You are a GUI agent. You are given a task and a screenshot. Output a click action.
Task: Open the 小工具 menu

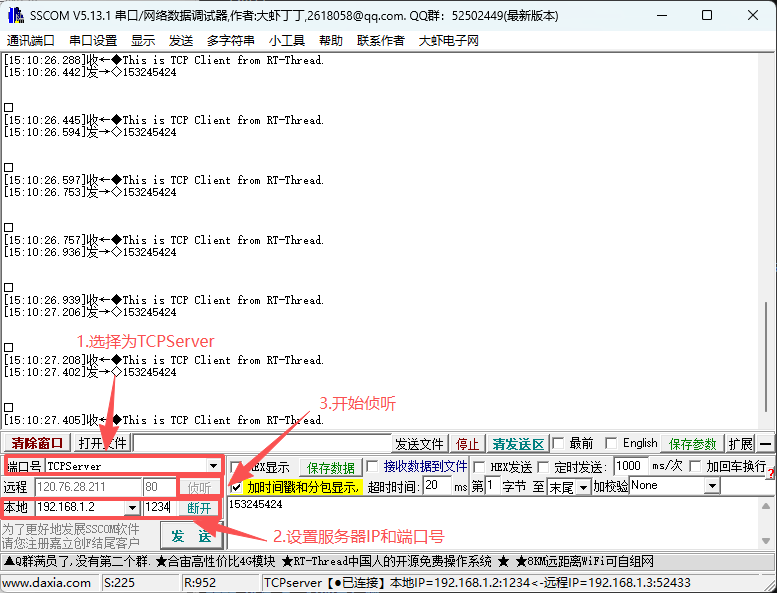[286, 41]
